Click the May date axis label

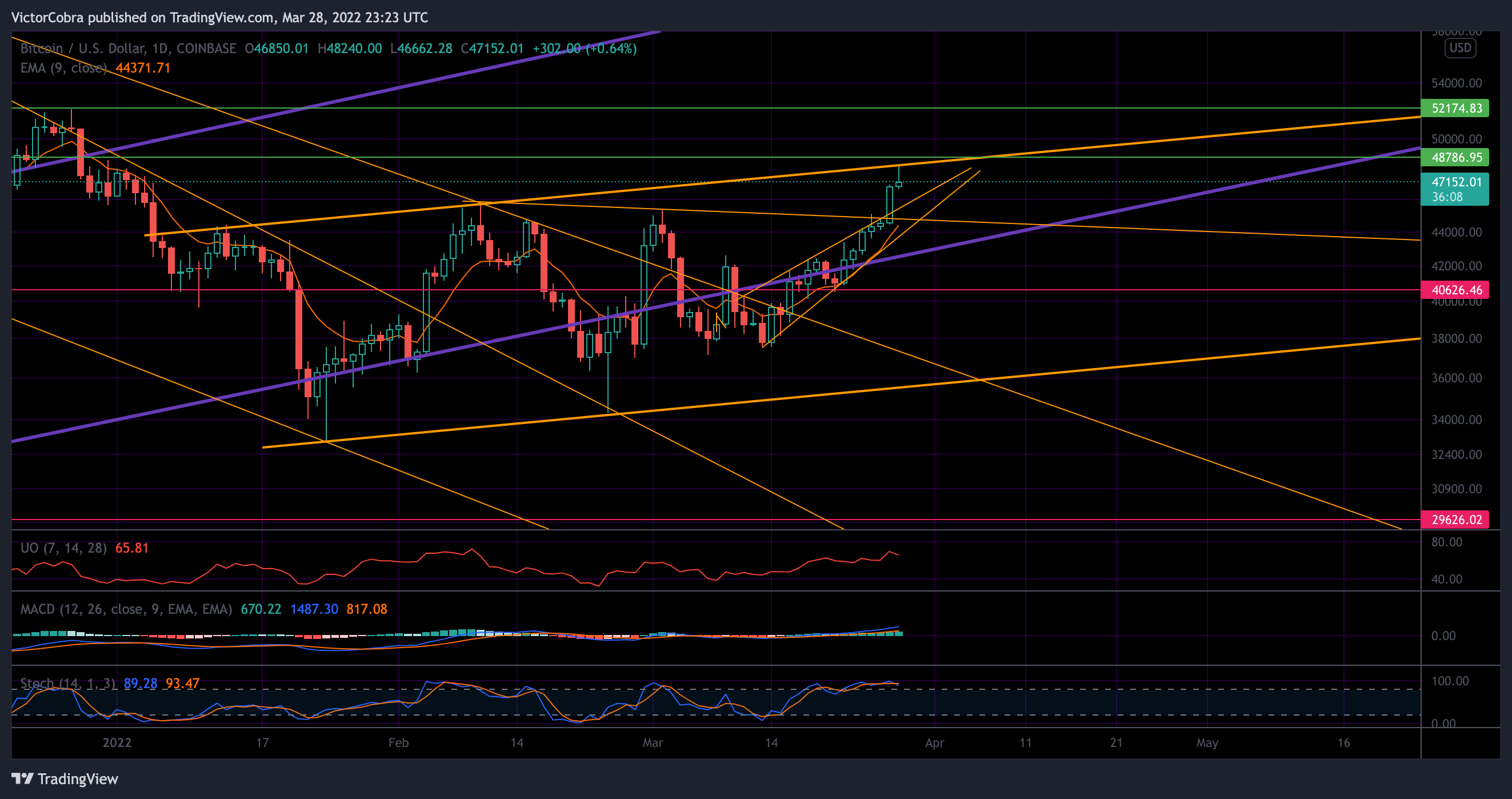[x=1207, y=742]
